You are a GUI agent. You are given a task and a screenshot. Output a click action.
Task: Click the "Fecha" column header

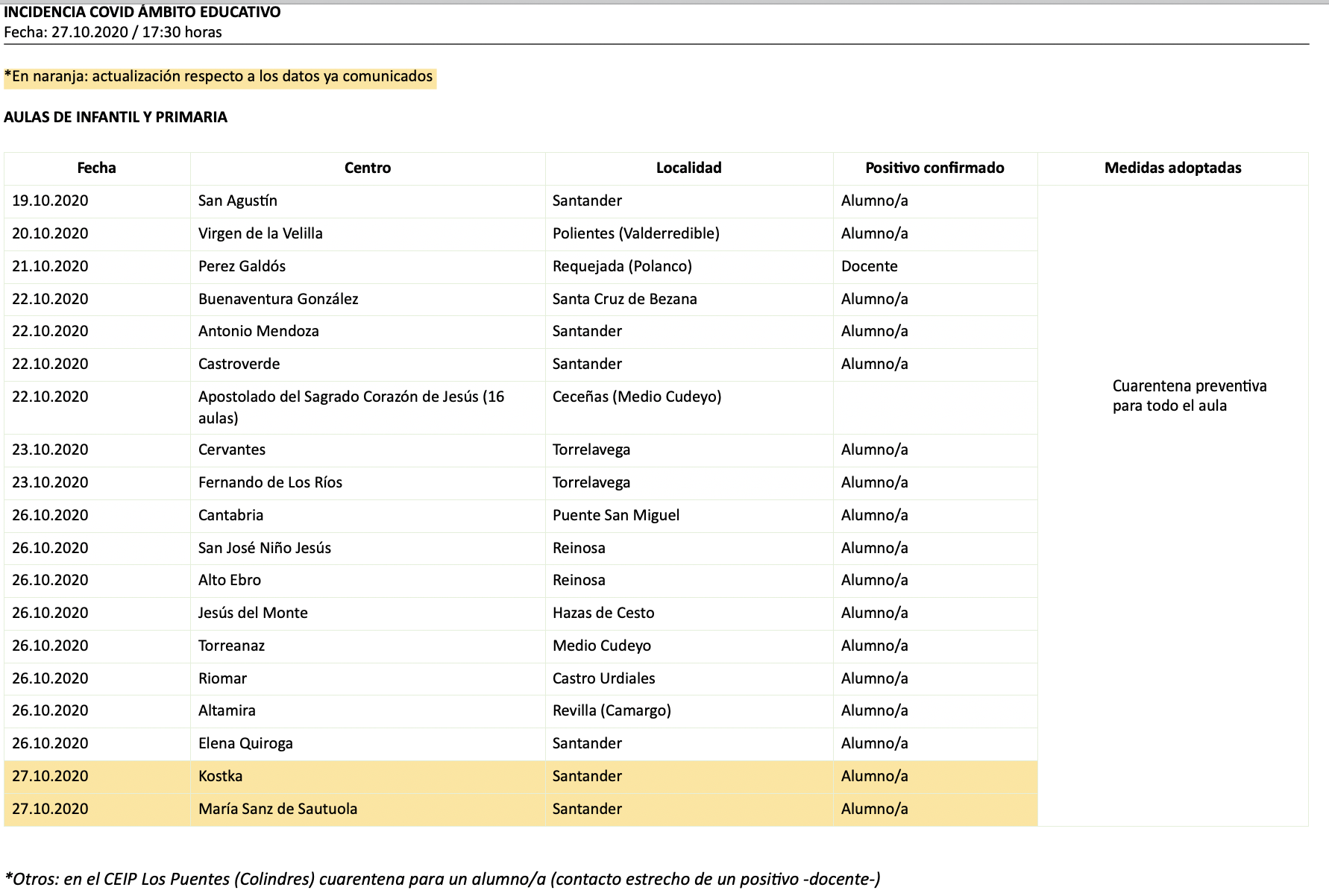tap(96, 168)
